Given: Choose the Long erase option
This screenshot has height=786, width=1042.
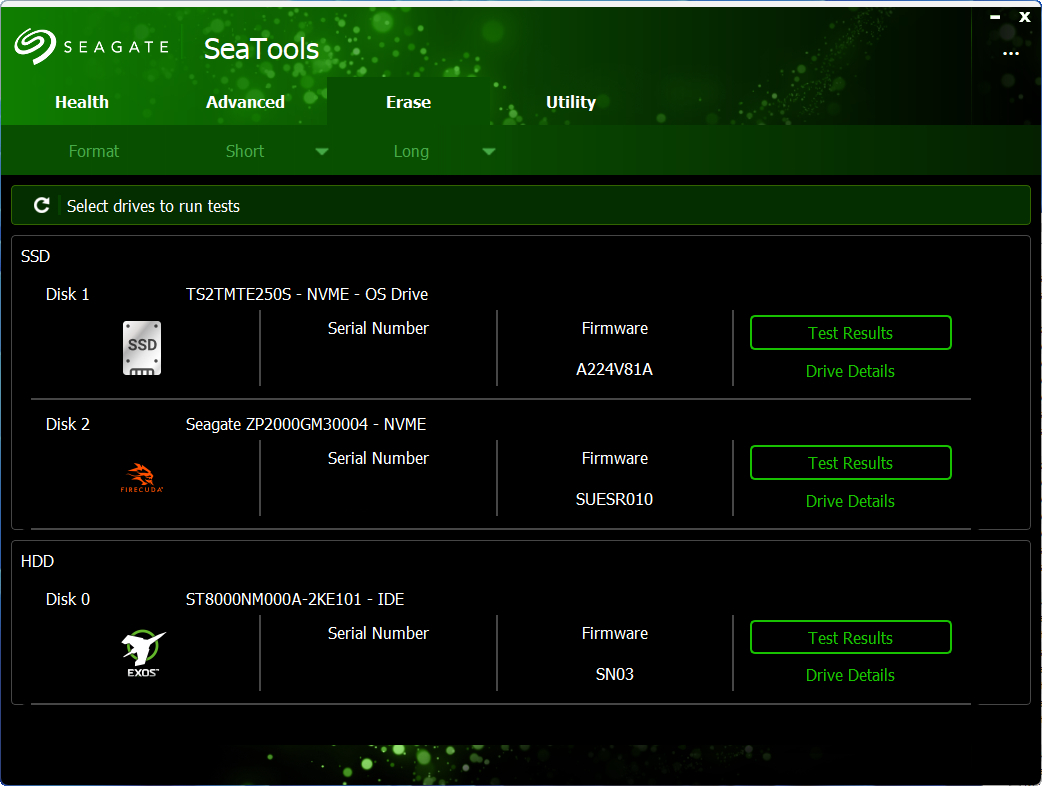Looking at the screenshot, I should [411, 151].
